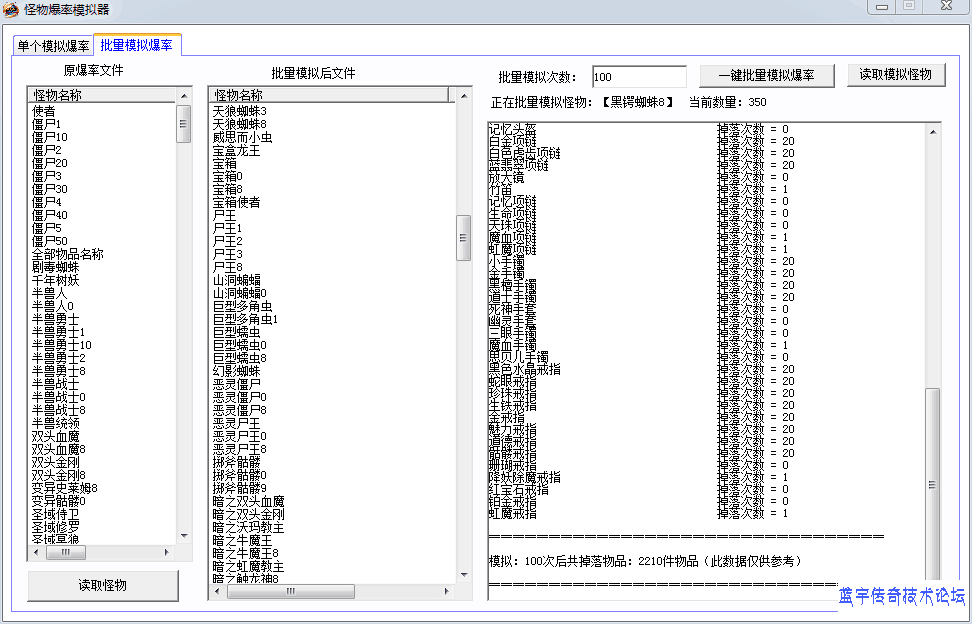Image resolution: width=972 pixels, height=624 pixels.
Task: Switch to 单个模拟爆率 tab
Action: [x=52, y=46]
